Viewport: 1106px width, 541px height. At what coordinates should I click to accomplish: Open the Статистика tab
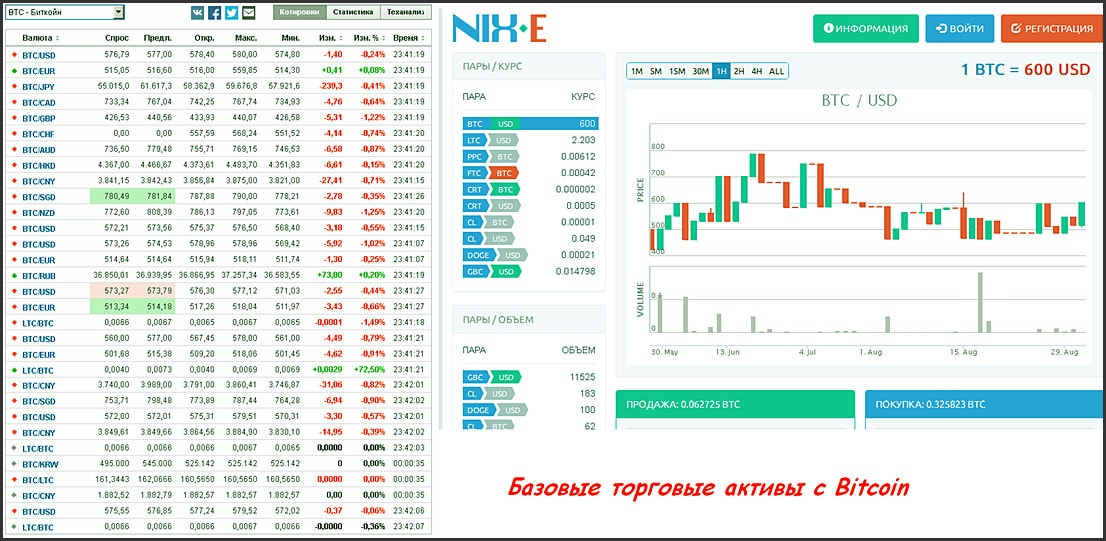tap(353, 13)
